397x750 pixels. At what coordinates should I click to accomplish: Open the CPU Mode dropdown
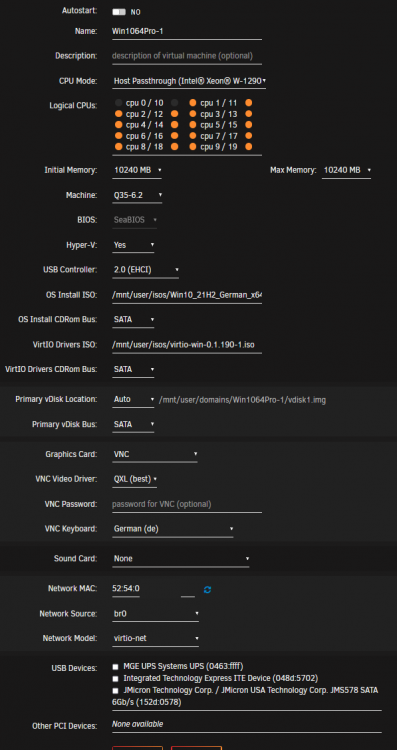pyautogui.click(x=189, y=81)
